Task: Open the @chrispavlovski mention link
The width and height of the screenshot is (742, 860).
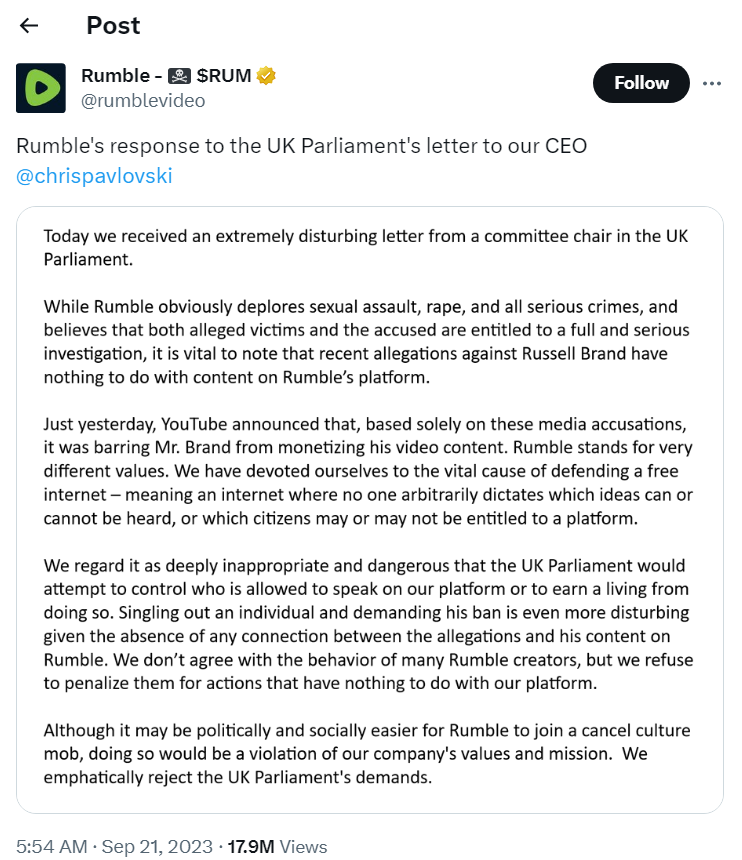Action: coord(94,176)
